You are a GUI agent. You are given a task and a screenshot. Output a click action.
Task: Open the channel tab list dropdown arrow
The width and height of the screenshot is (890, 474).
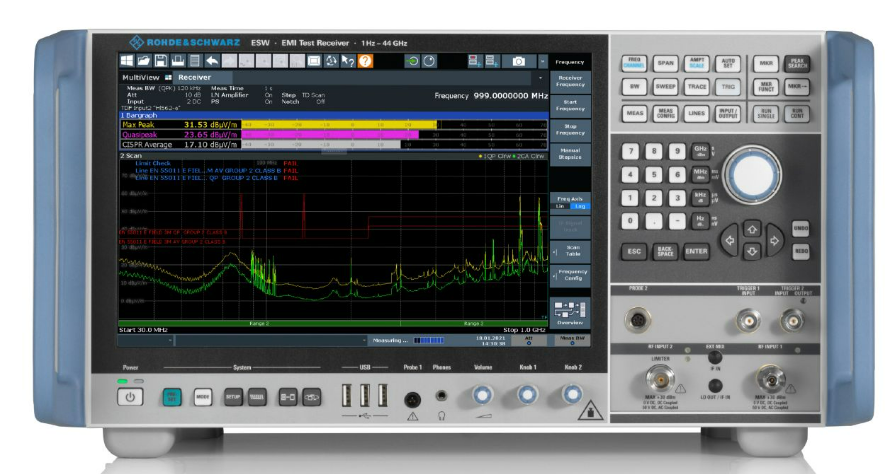pos(541,77)
